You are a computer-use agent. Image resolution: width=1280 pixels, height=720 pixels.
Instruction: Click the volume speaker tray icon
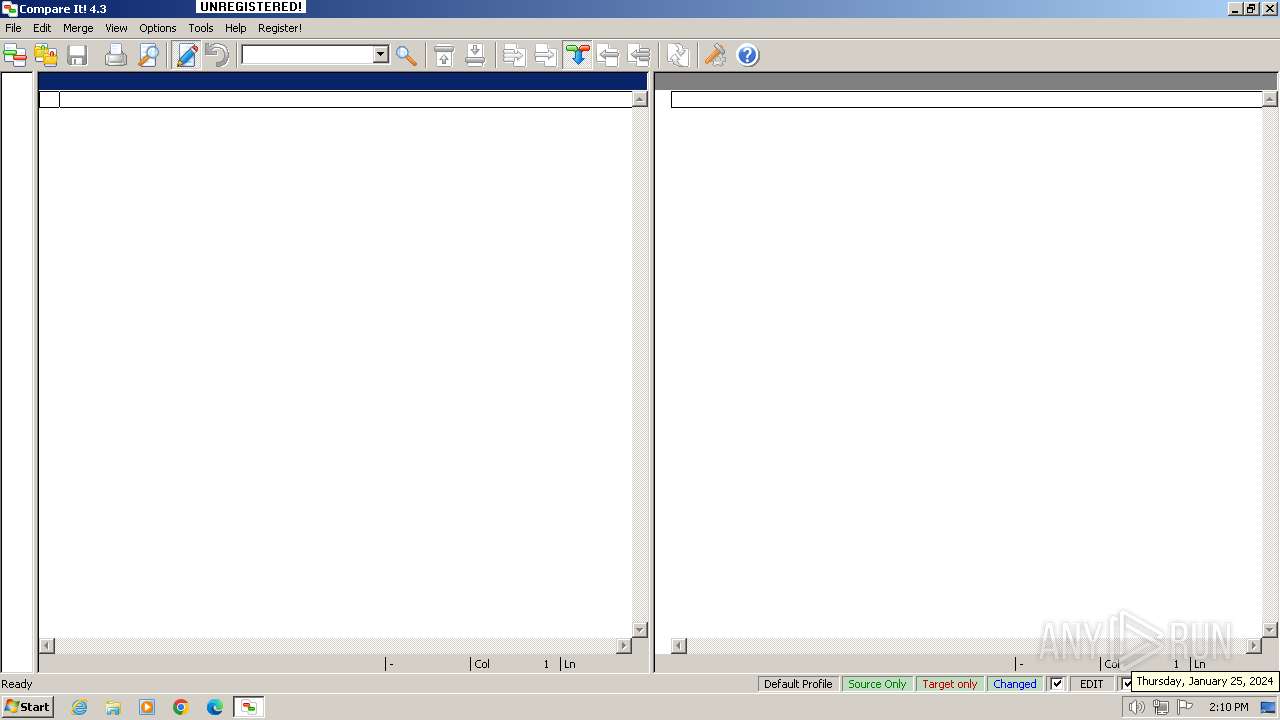point(1136,707)
